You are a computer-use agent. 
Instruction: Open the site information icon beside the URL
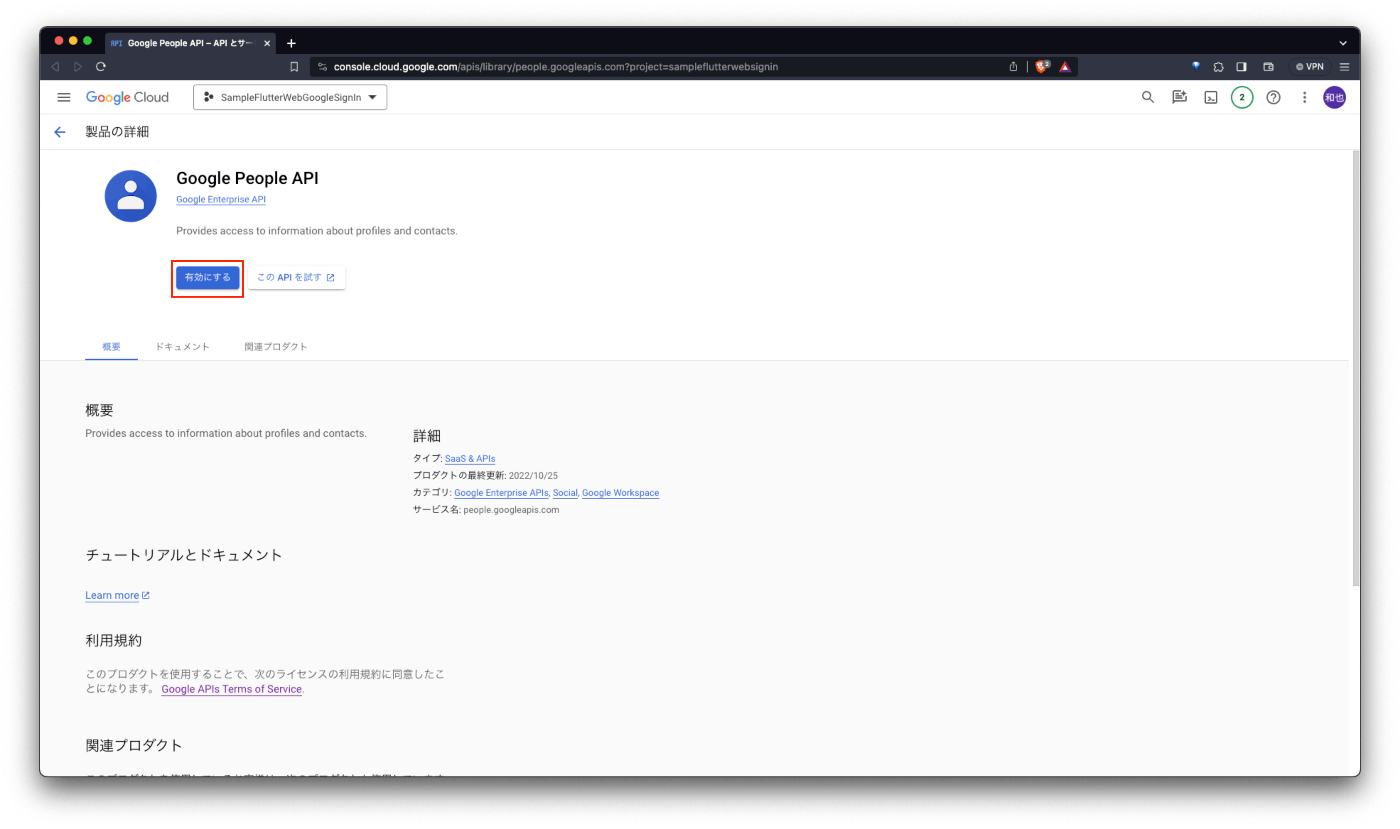322,67
